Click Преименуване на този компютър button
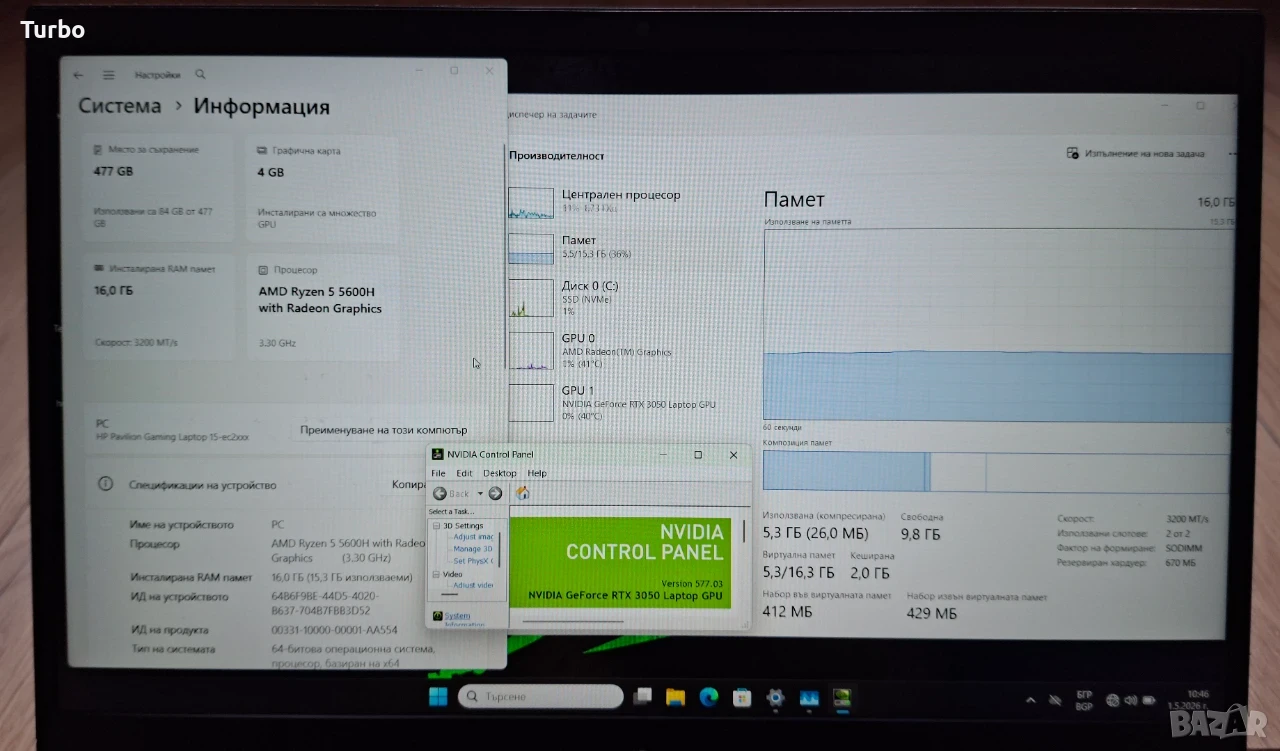 click(x=384, y=430)
